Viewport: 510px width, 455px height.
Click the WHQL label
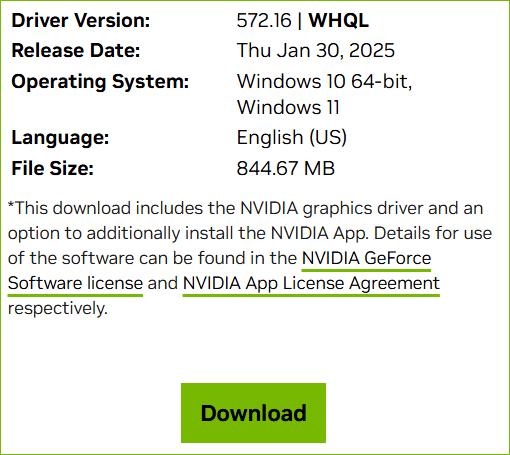[339, 20]
